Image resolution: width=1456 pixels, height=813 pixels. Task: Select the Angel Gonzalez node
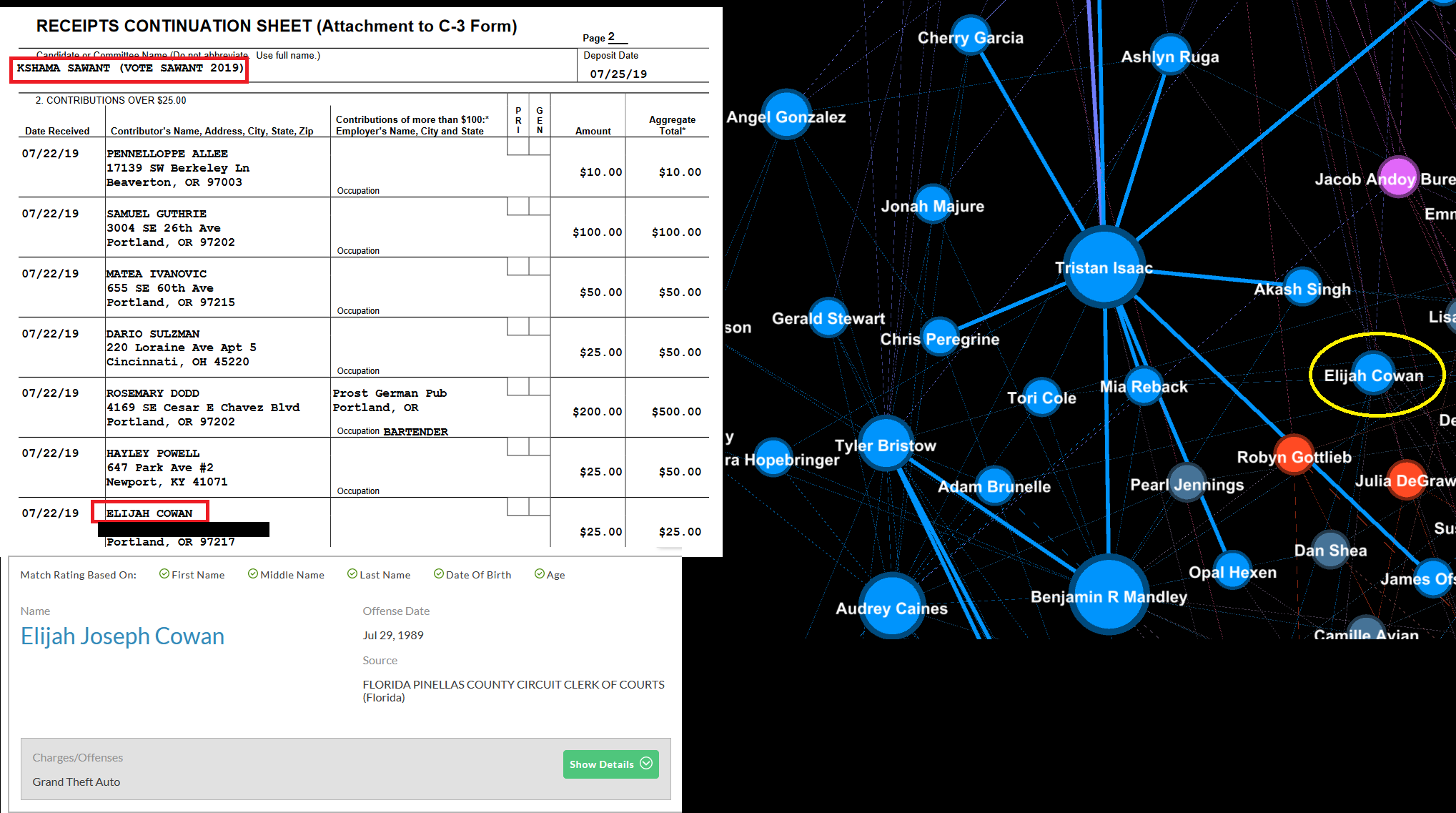tap(786, 114)
